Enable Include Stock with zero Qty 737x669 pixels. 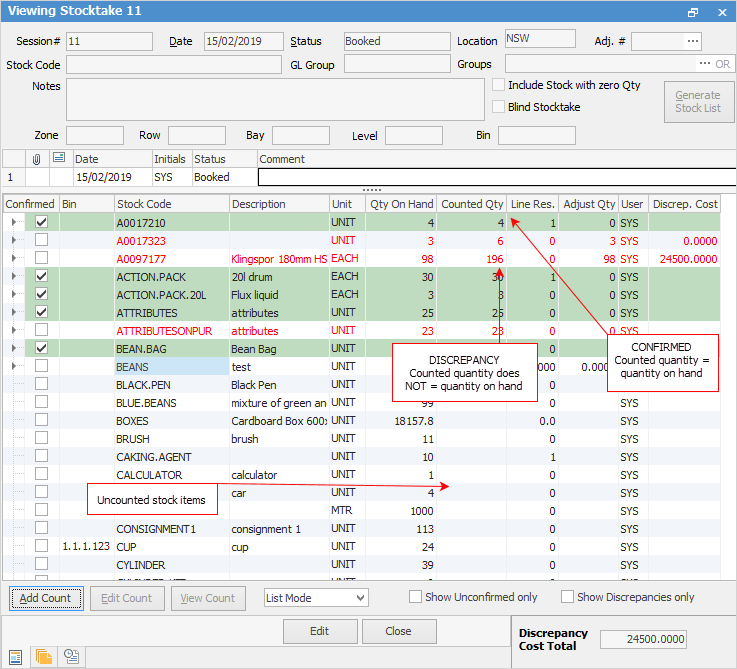tap(498, 86)
